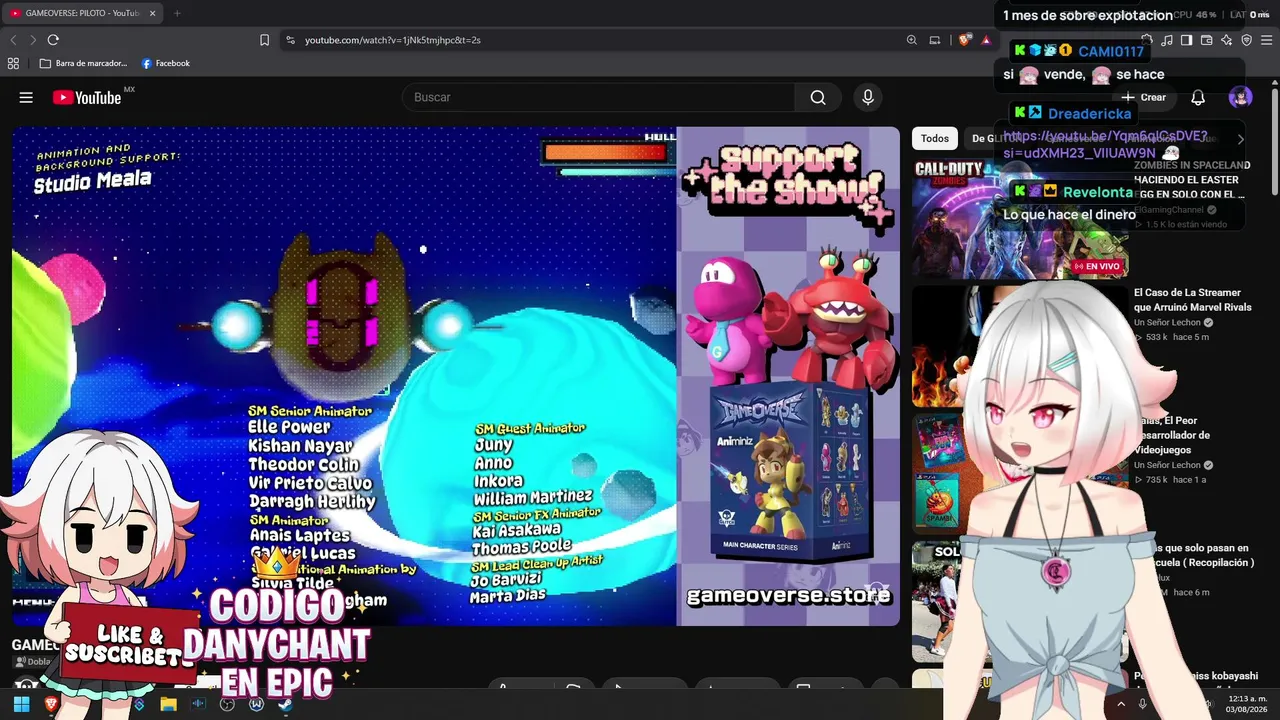Open video El Caso de La Streamer
The height and width of the screenshot is (720, 1280).
coord(1192,300)
